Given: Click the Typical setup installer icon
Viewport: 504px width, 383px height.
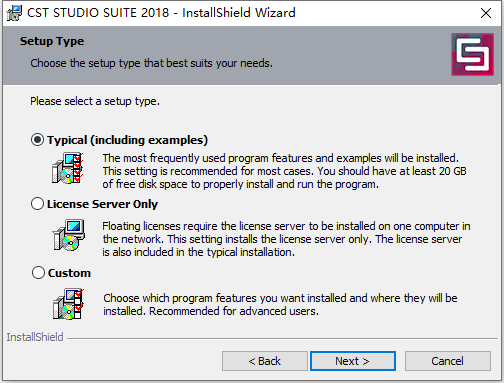Looking at the screenshot, I should tap(68, 168).
